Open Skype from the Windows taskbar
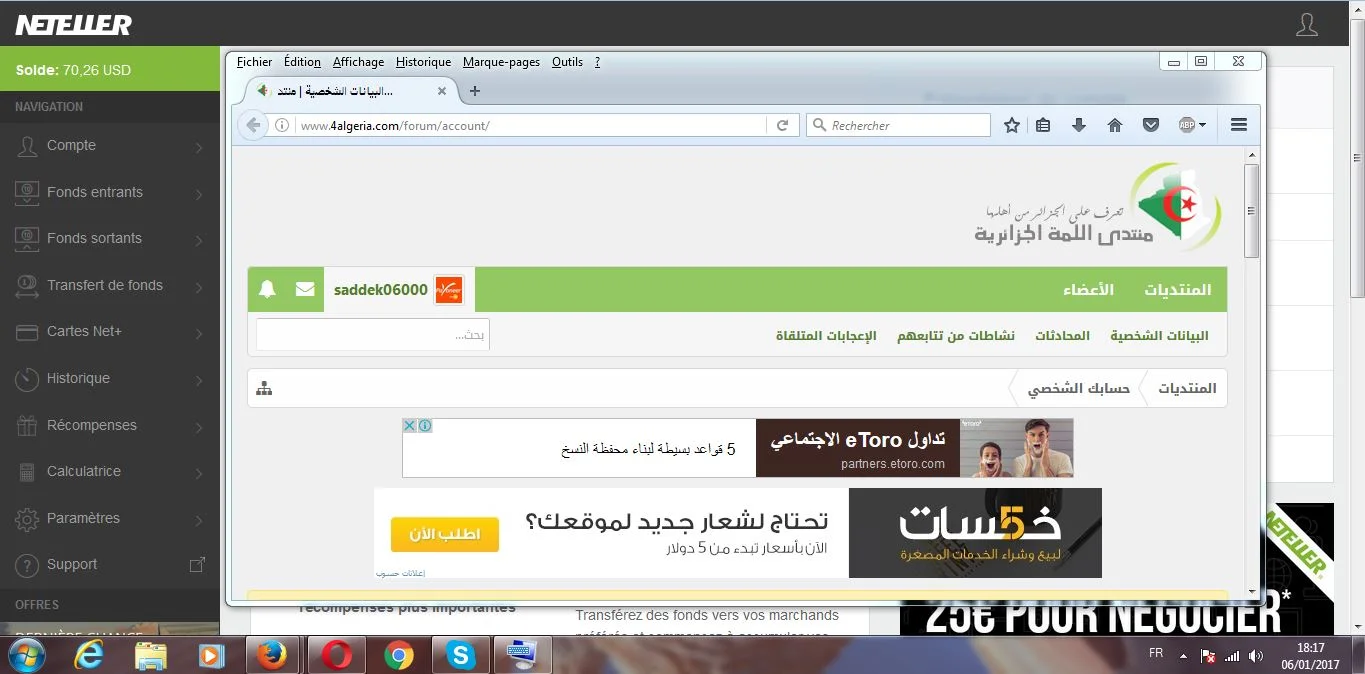This screenshot has width=1365, height=674. (460, 656)
